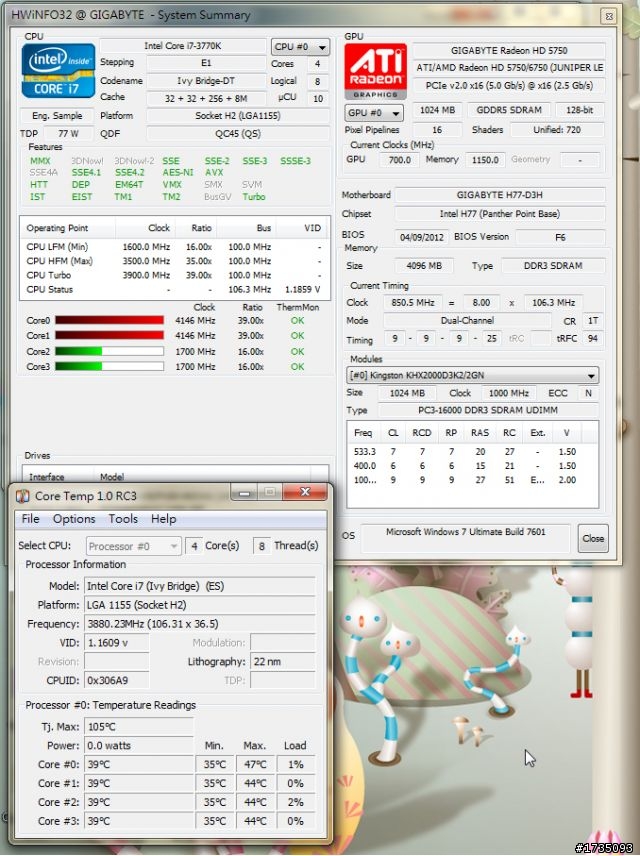The image size is (640, 856).
Task: Click the 4096 MB memory size field
Action: [424, 266]
